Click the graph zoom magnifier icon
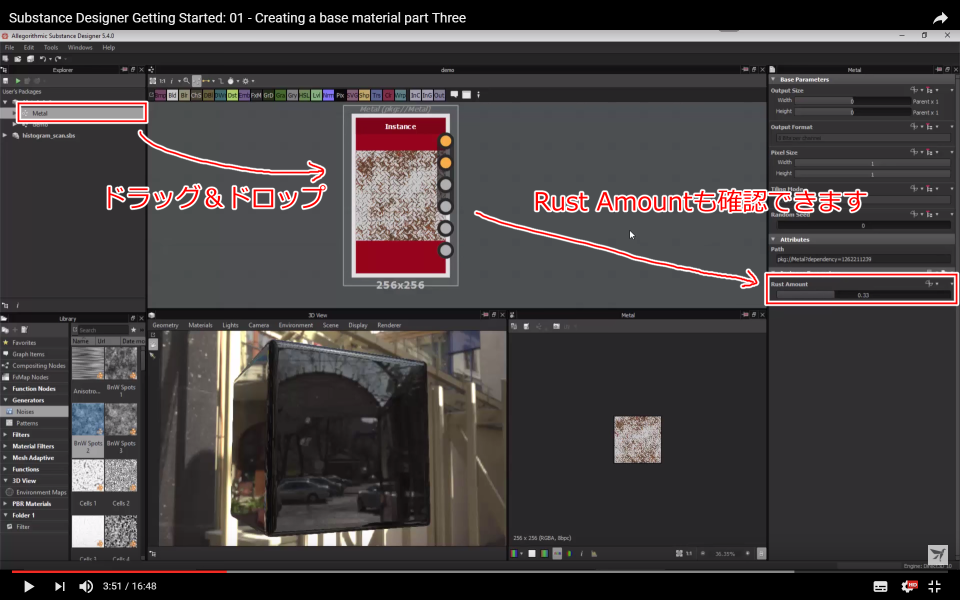This screenshot has height=600, width=960. point(186,81)
